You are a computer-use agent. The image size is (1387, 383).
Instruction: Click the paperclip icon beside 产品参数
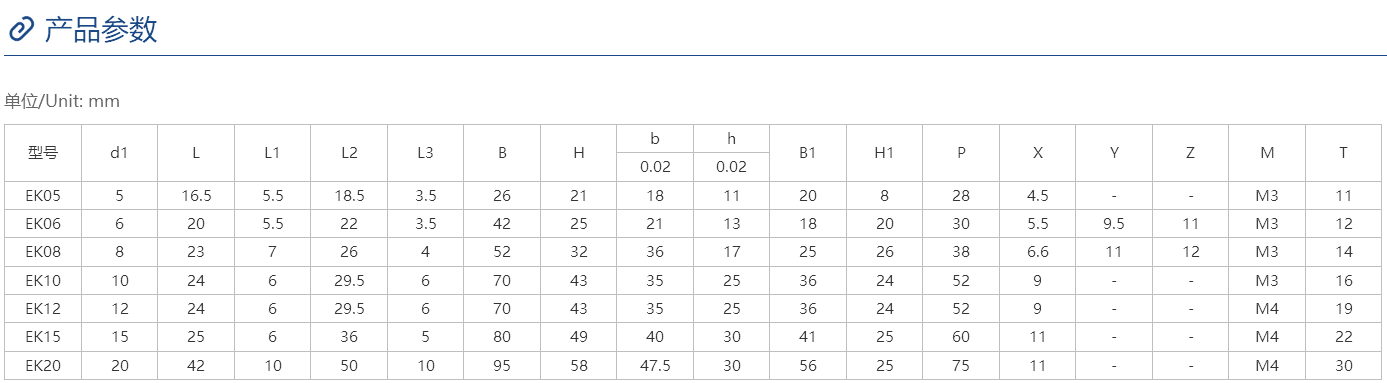click(x=20, y=30)
